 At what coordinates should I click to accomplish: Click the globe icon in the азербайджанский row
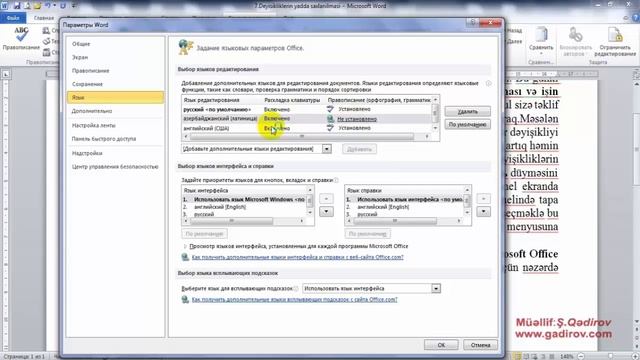coord(330,118)
